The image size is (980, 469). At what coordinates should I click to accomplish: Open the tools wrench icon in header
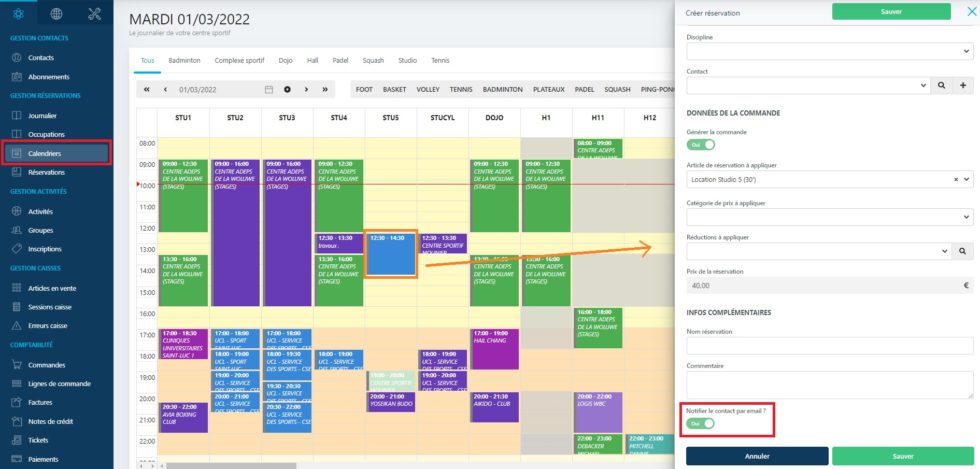(x=95, y=14)
